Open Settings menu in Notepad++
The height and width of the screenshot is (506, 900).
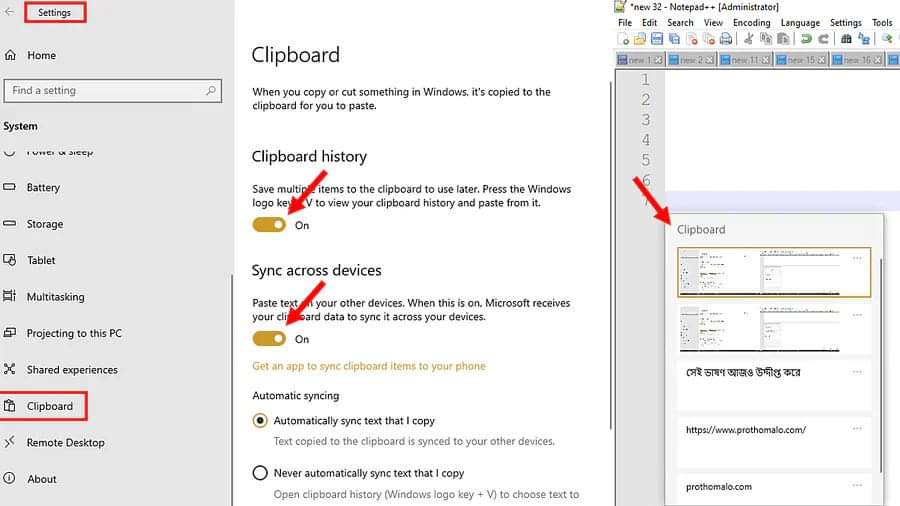(x=845, y=22)
